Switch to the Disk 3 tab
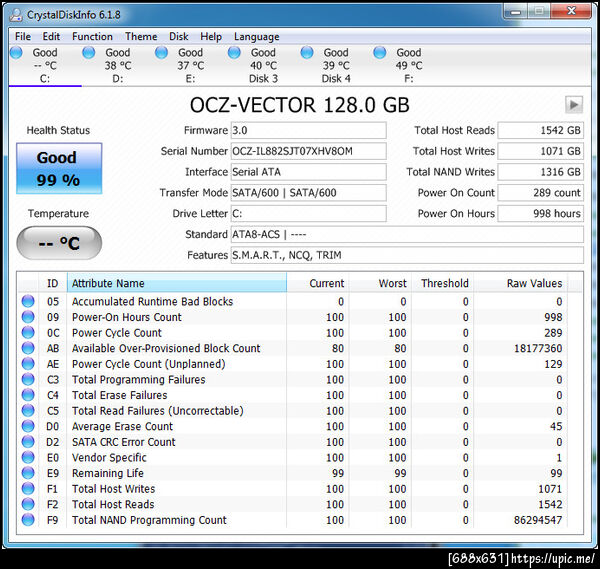Screen dimensions: 600x569 click(x=263, y=65)
